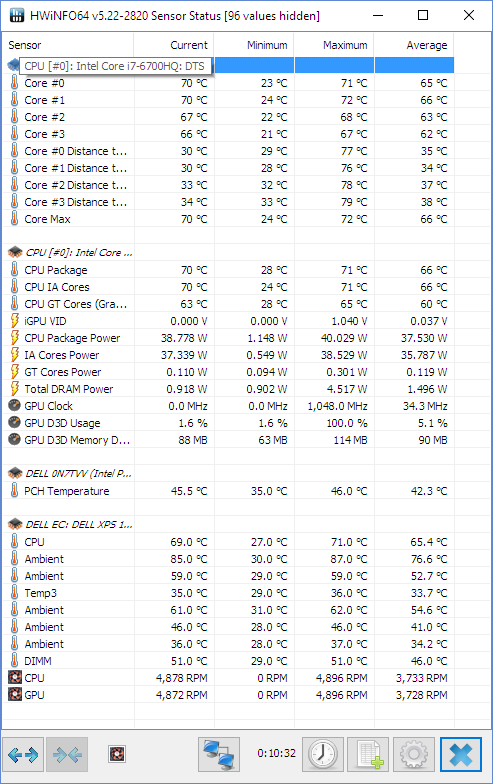Select the GPU fan RPM row

(228, 695)
